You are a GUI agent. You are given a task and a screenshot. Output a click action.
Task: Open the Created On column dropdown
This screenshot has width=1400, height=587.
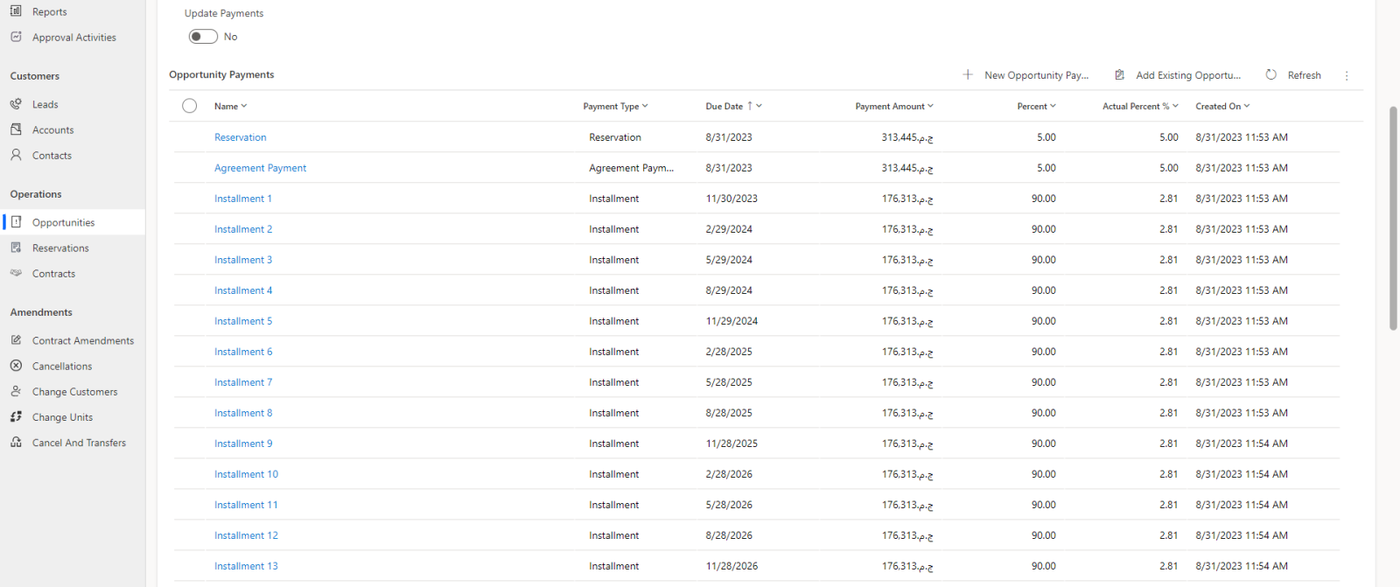(1247, 106)
